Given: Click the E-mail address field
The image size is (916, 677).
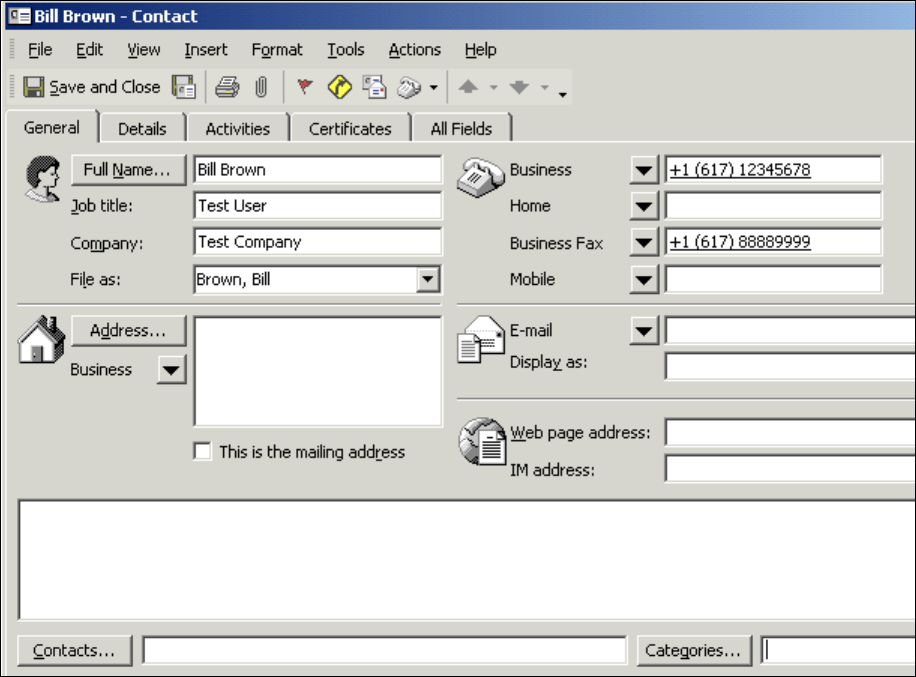Looking at the screenshot, I should coord(790,331).
